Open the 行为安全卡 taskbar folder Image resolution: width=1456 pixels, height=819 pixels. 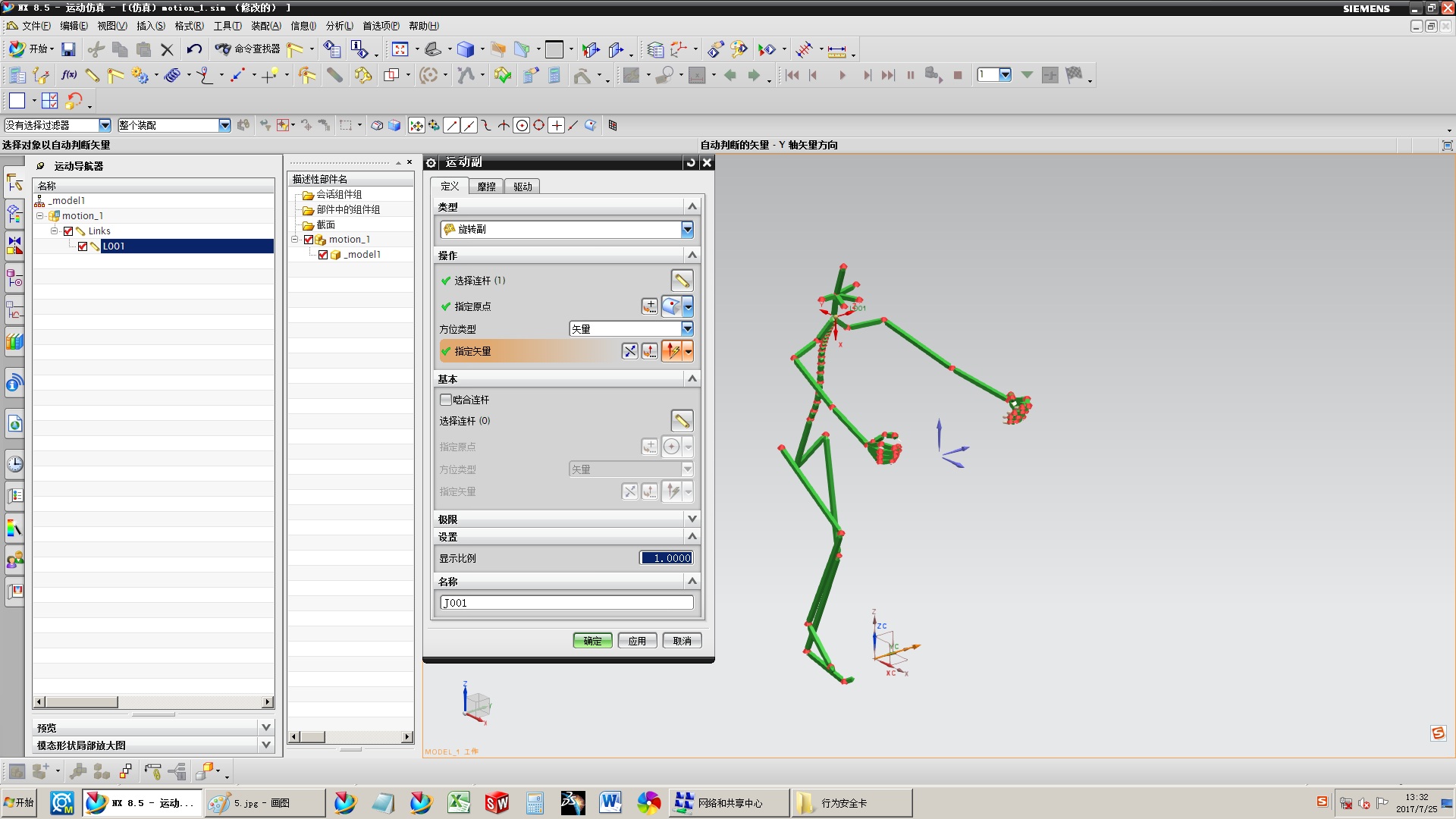852,803
